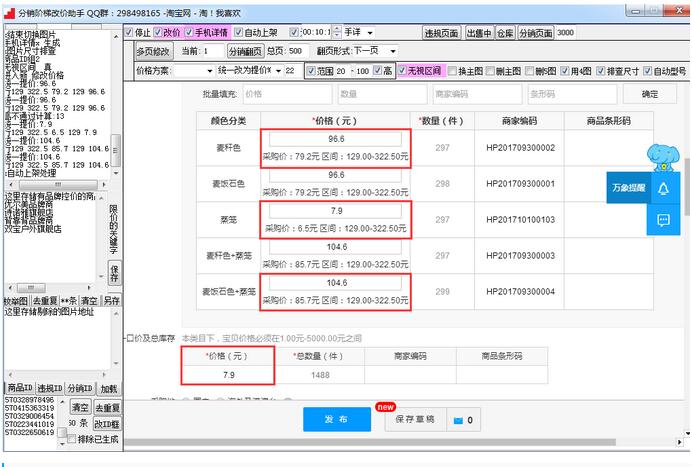Toggle the 用4图 checkbox

click(565, 71)
